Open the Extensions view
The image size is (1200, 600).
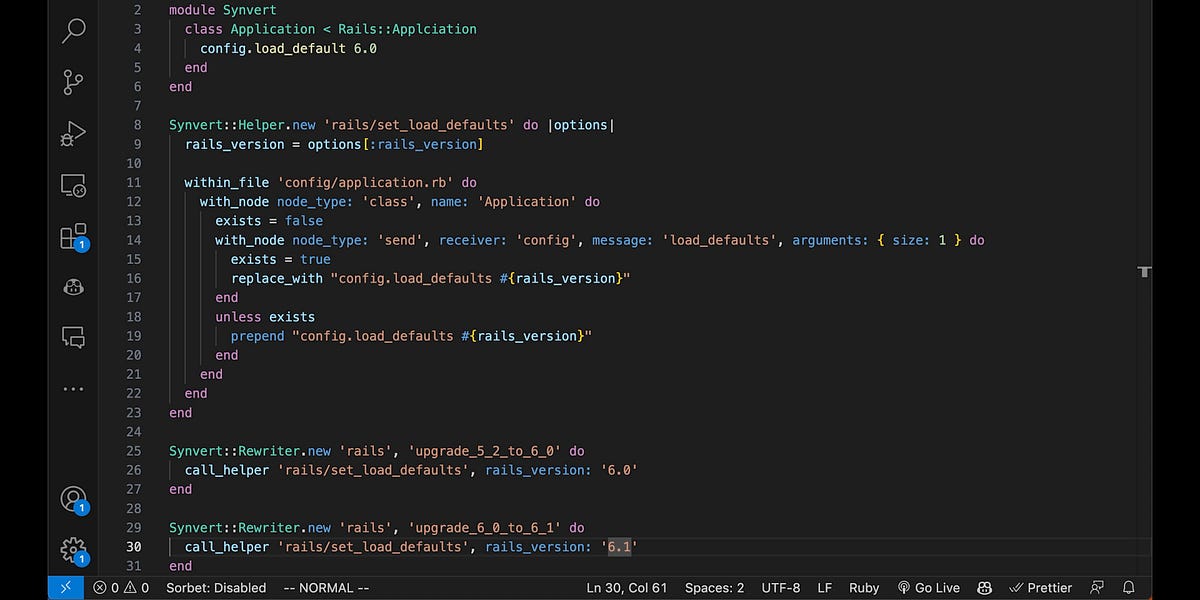point(72,237)
